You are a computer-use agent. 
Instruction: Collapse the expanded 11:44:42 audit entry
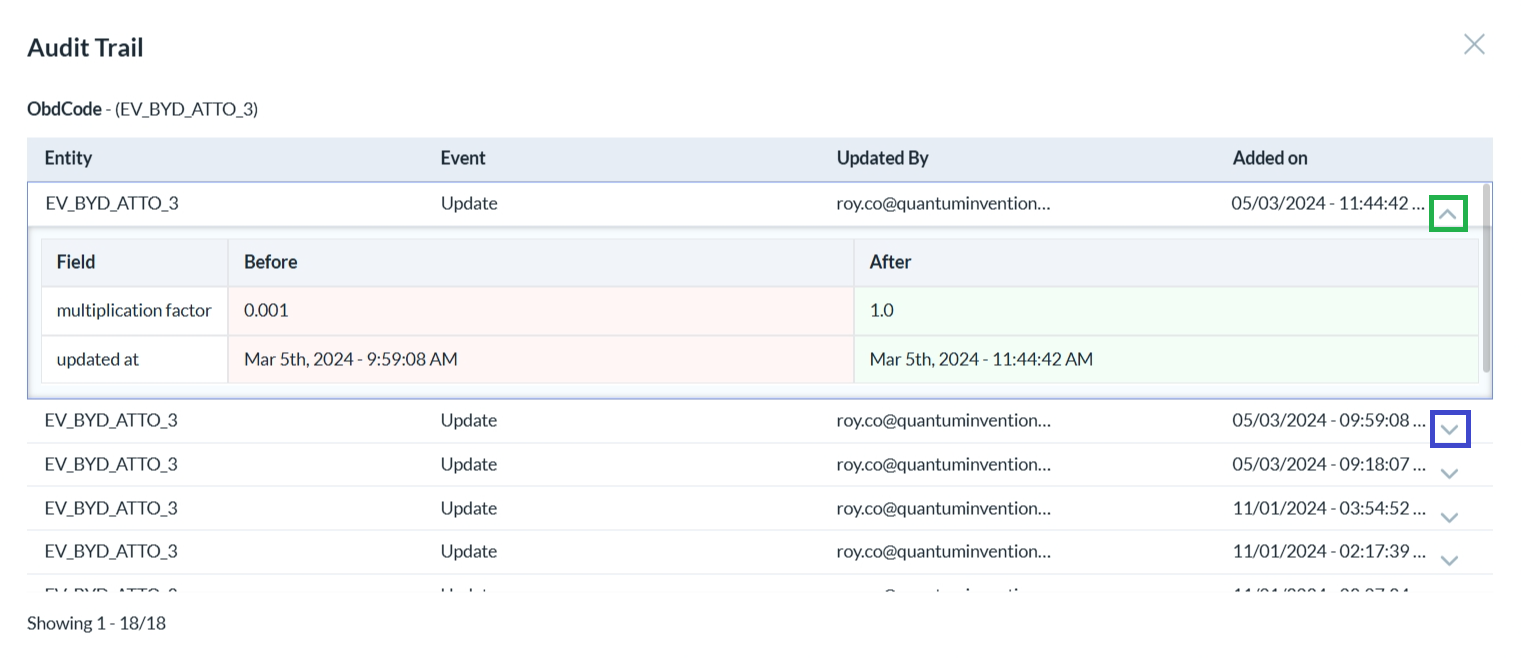click(1449, 212)
